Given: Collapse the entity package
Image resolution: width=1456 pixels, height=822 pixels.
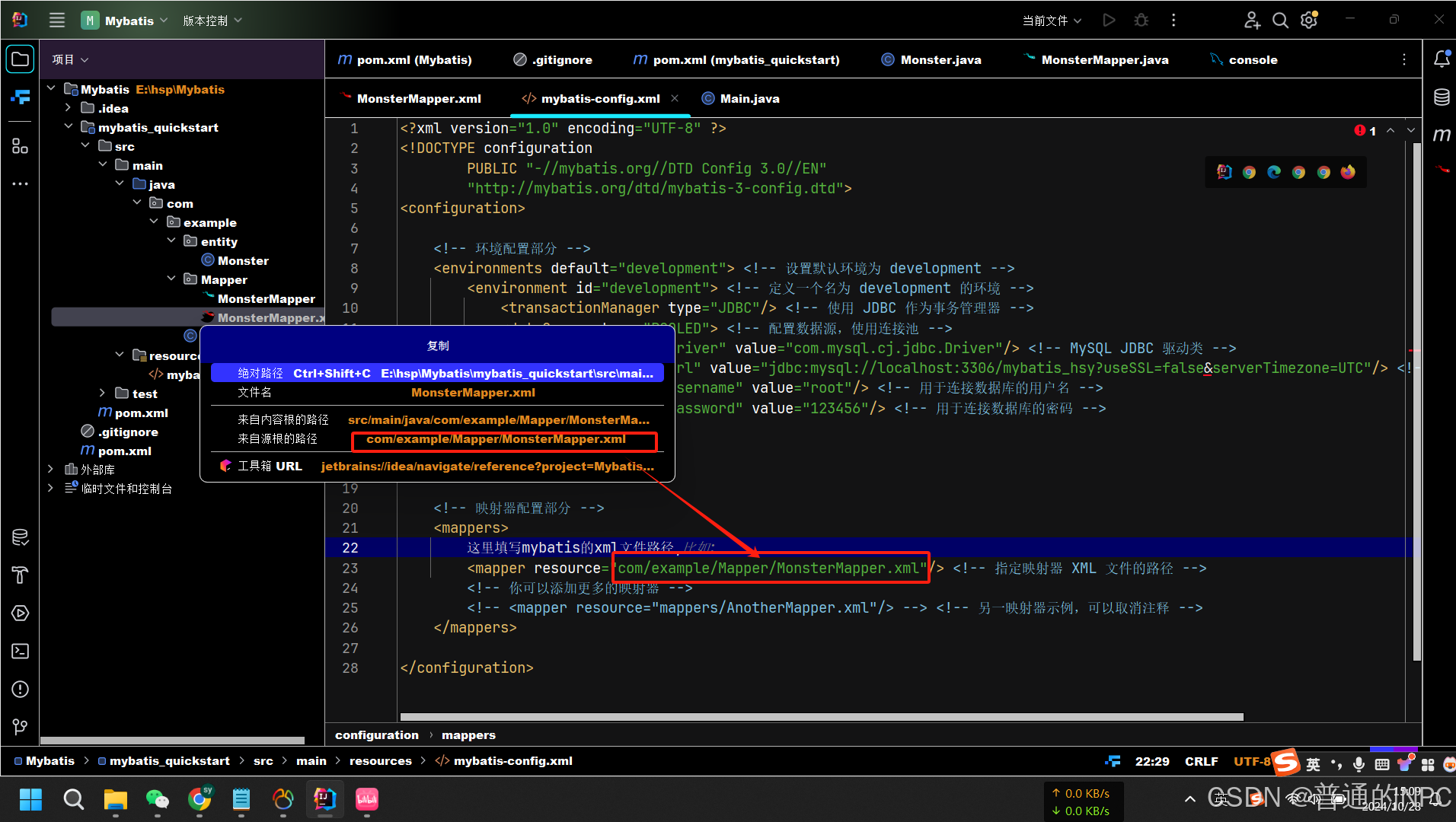Looking at the screenshot, I should click(x=171, y=241).
